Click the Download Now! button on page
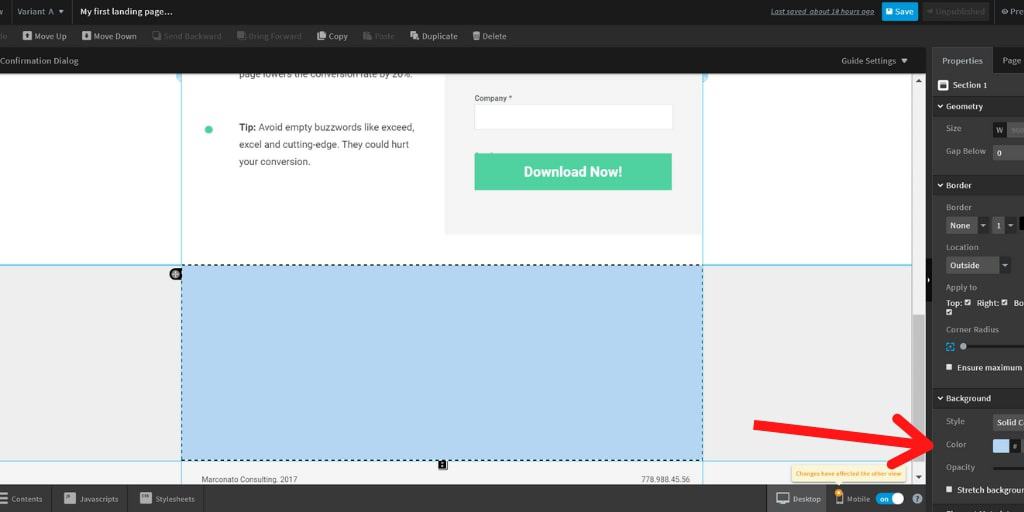This screenshot has height=512, width=1024. pyautogui.click(x=573, y=172)
